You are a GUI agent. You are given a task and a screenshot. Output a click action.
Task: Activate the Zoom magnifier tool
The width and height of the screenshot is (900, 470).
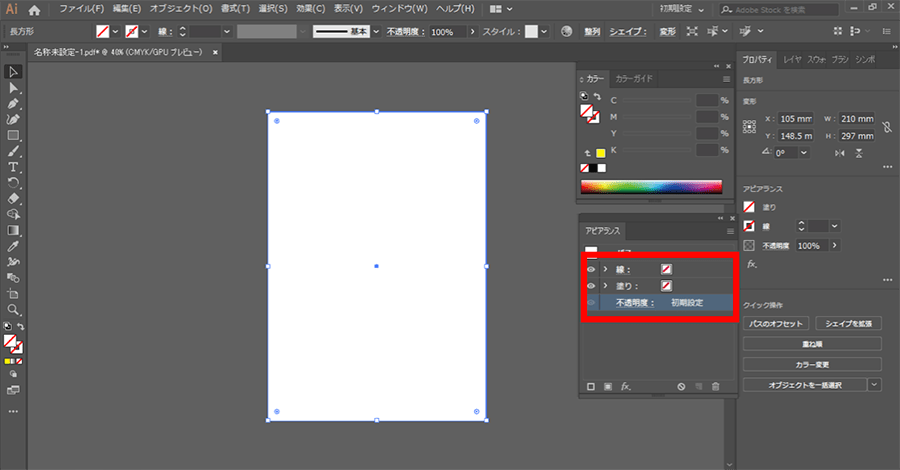14,310
